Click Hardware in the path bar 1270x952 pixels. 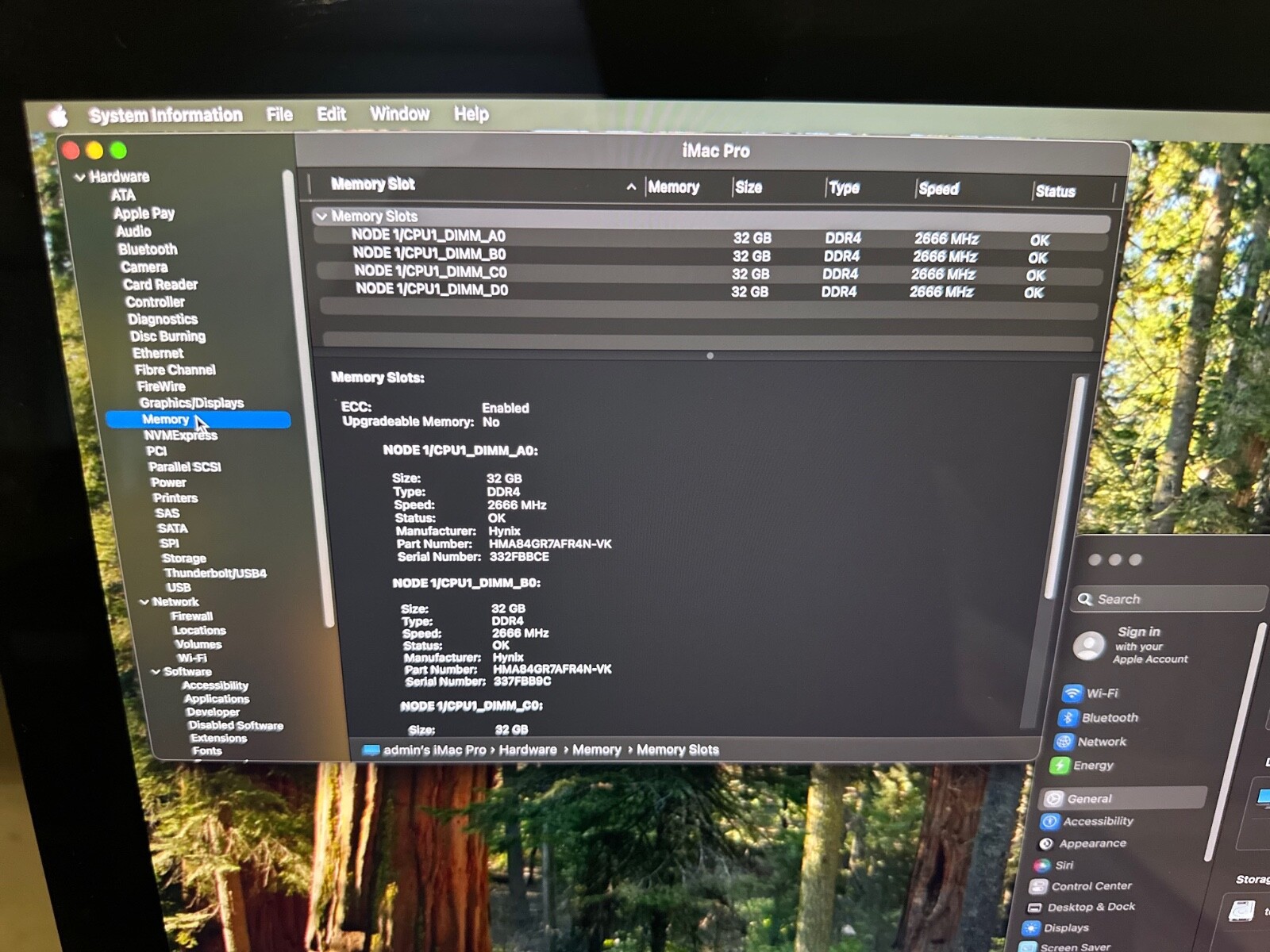(528, 750)
